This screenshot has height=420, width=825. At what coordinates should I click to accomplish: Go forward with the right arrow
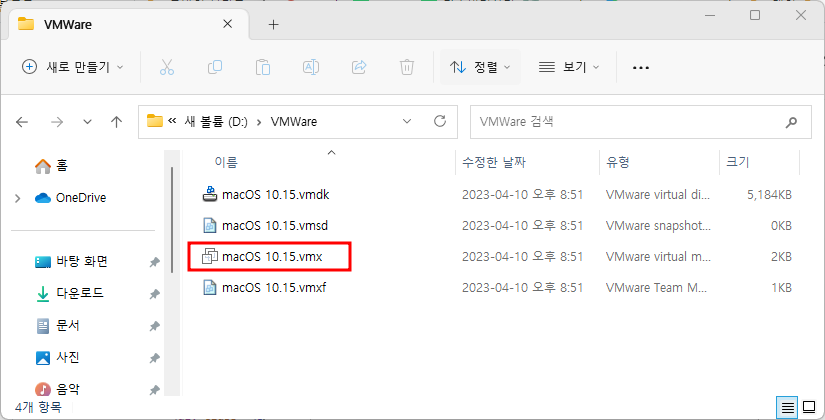click(x=57, y=122)
